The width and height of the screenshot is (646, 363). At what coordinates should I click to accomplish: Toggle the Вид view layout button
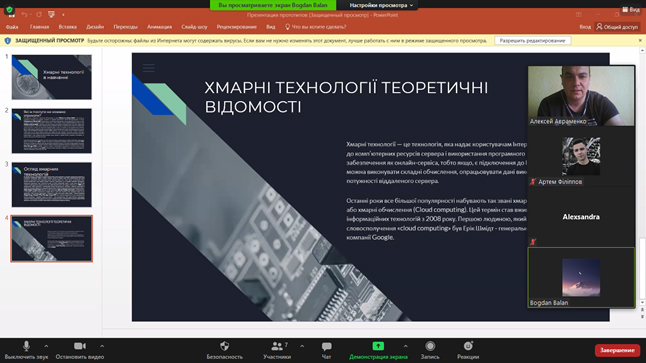[x=631, y=9]
